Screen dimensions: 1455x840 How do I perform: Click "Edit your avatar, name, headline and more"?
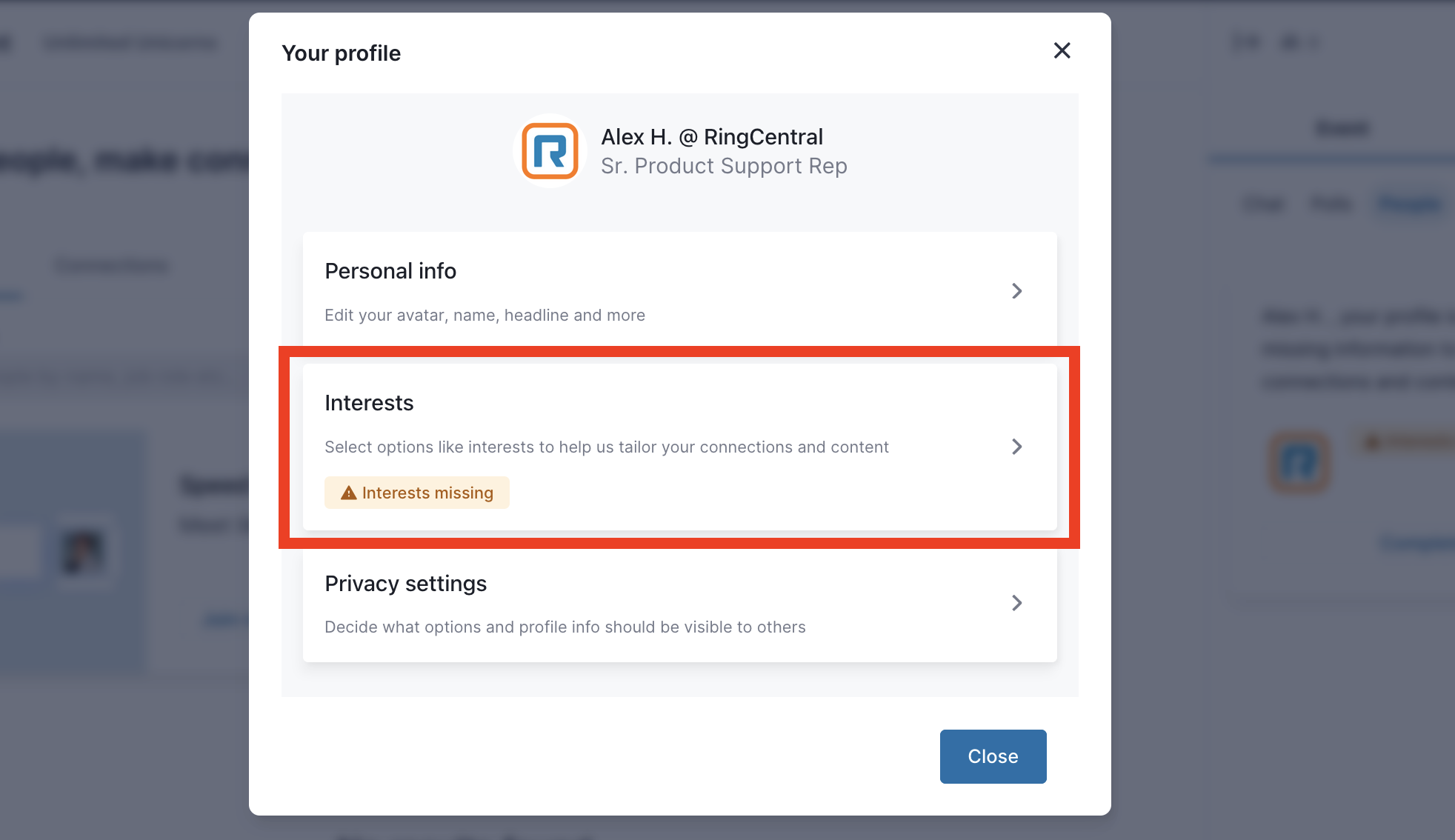coord(485,315)
